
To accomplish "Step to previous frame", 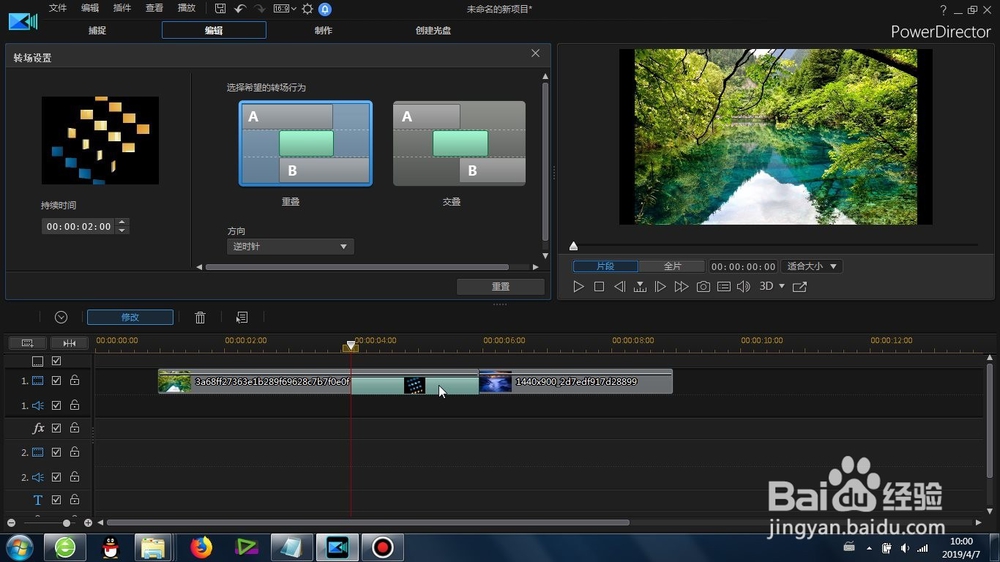I will click(x=619, y=286).
